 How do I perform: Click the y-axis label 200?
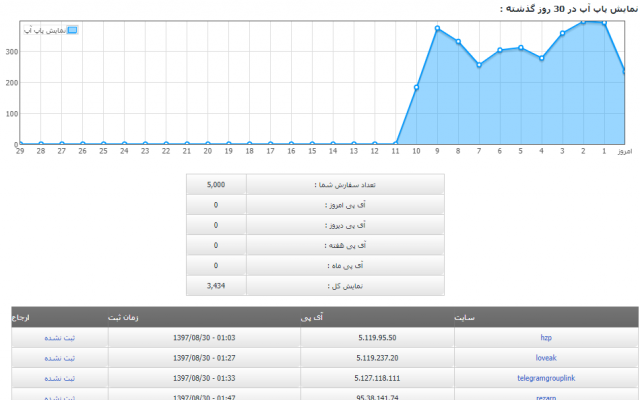click(12, 83)
